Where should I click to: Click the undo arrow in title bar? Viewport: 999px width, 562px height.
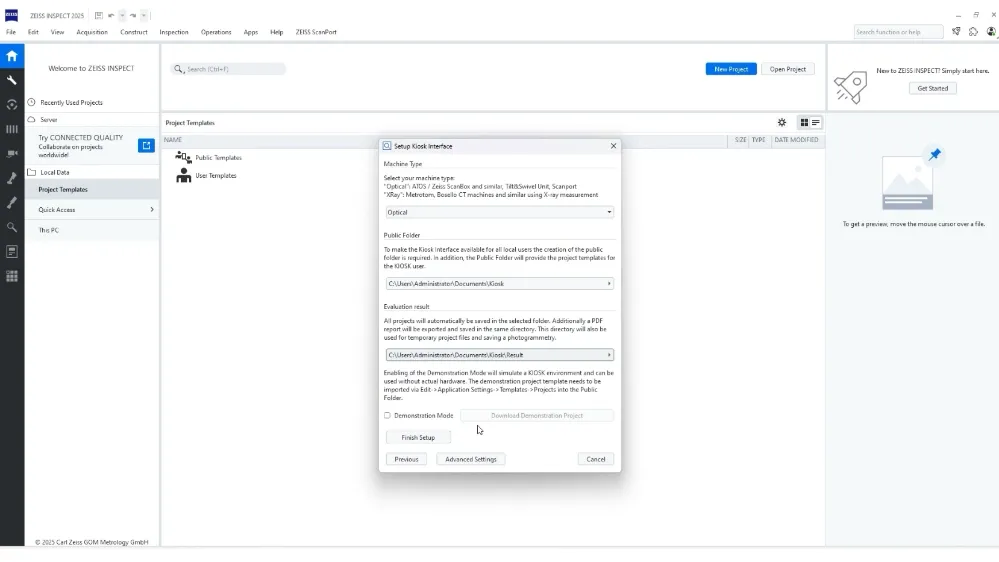click(x=111, y=15)
